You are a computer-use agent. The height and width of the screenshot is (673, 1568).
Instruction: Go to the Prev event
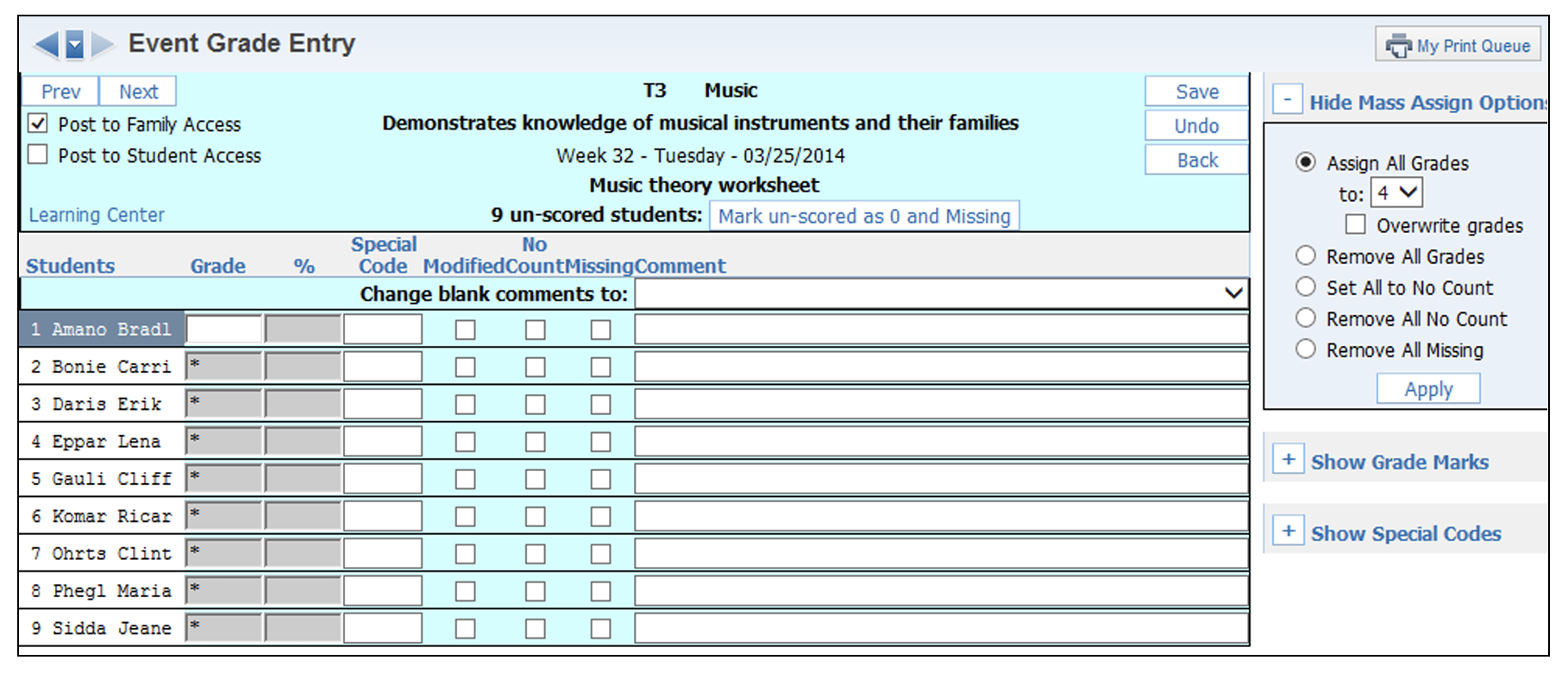click(x=60, y=91)
